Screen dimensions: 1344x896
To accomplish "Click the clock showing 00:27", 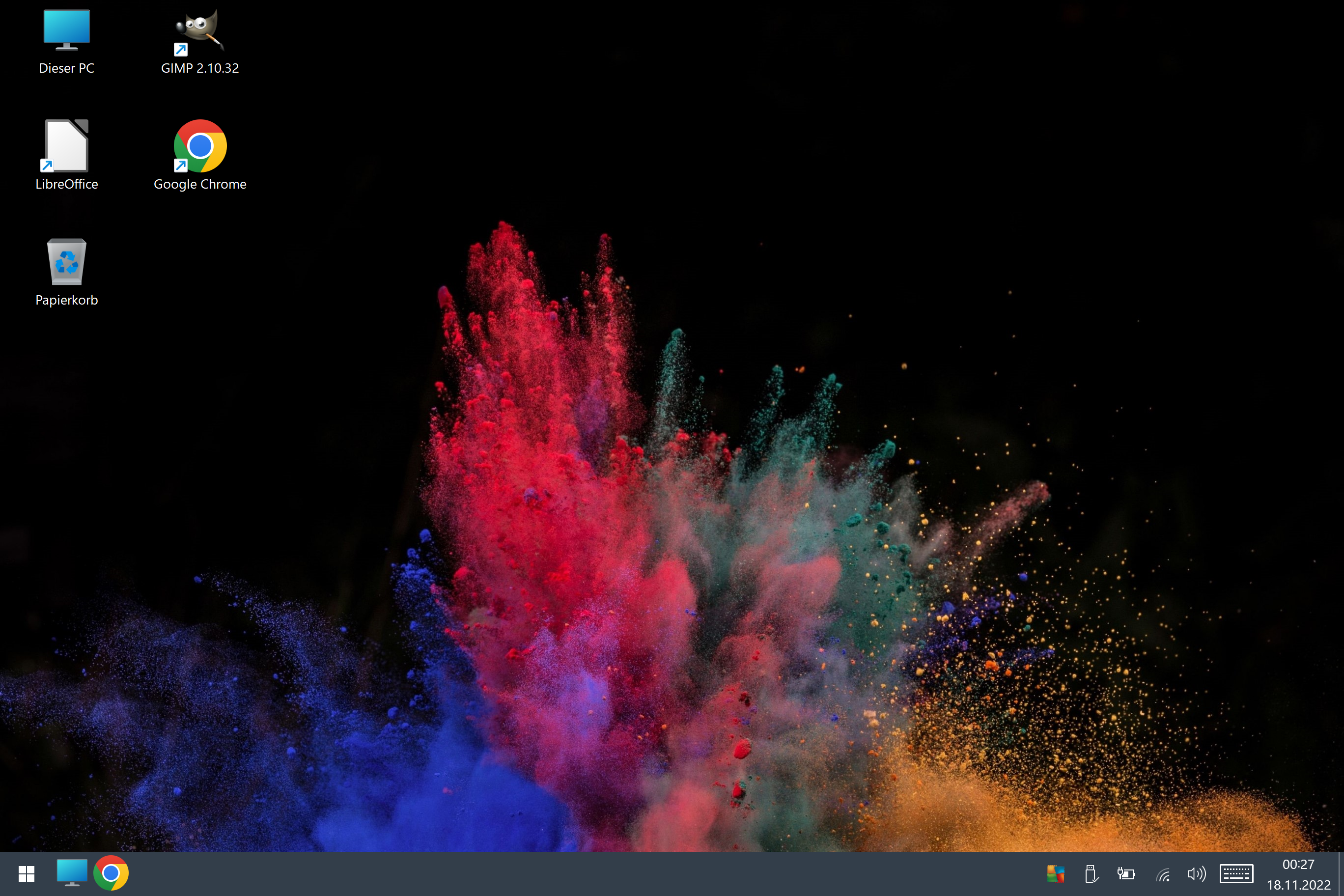I will click(1298, 864).
